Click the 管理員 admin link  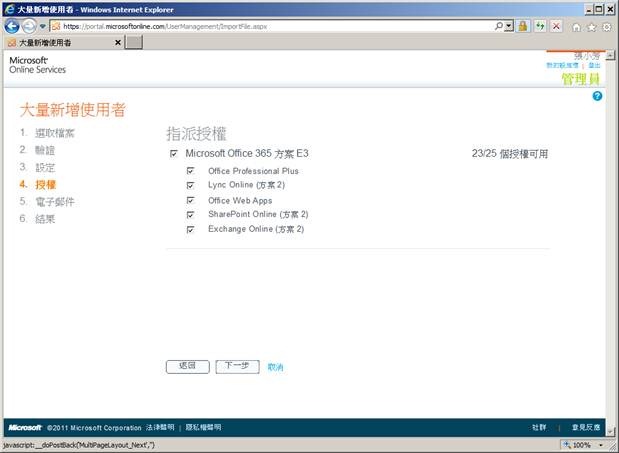580,79
